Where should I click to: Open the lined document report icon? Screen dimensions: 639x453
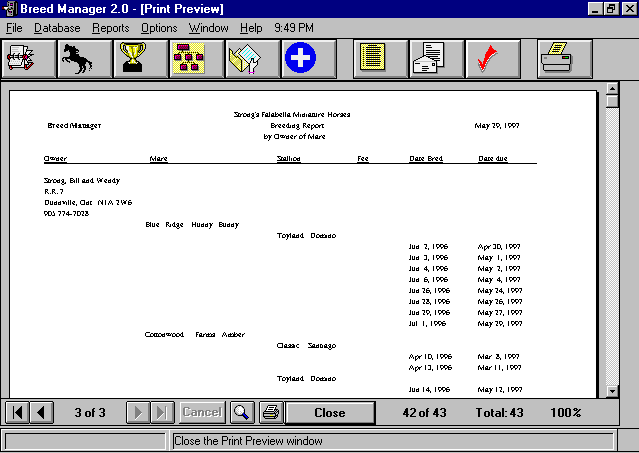(372, 60)
